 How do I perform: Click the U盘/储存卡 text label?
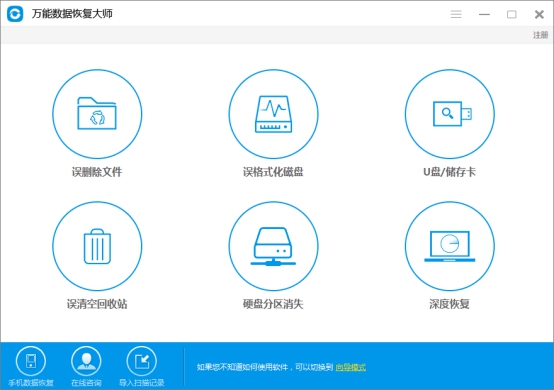pyautogui.click(x=449, y=172)
